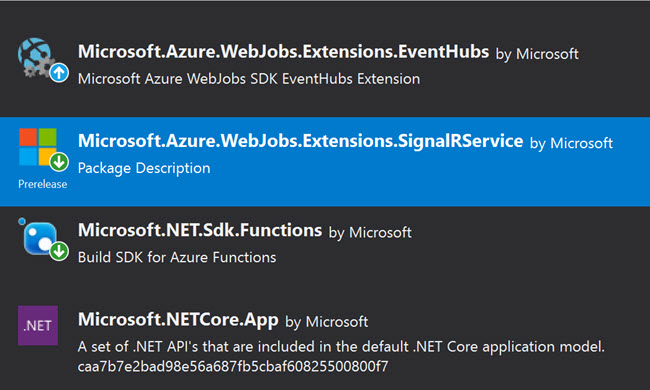Click the Prerelease label under SignalRService icon
Viewport: 650px width, 390px height.
point(43,184)
